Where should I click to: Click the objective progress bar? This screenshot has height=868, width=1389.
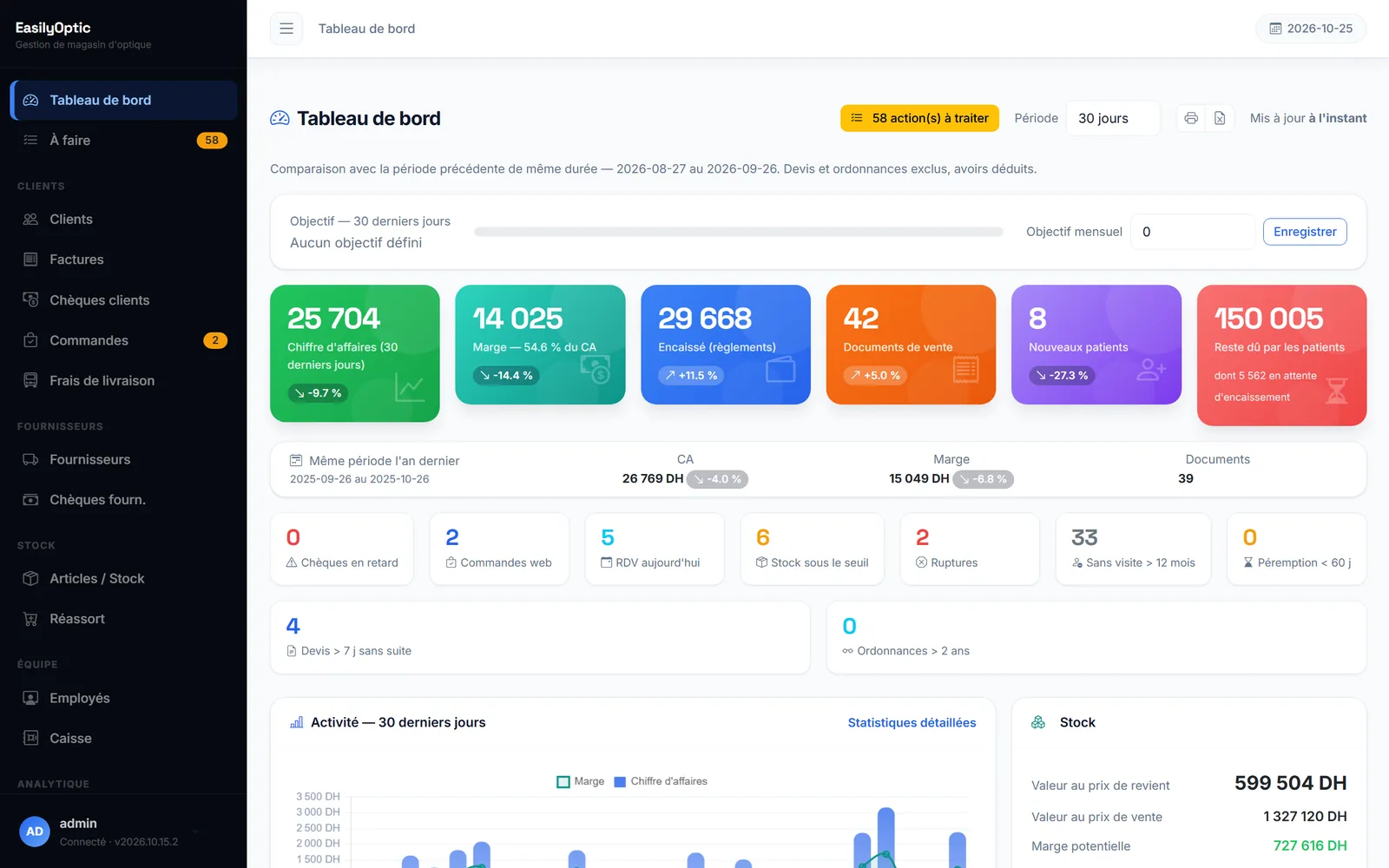739,232
